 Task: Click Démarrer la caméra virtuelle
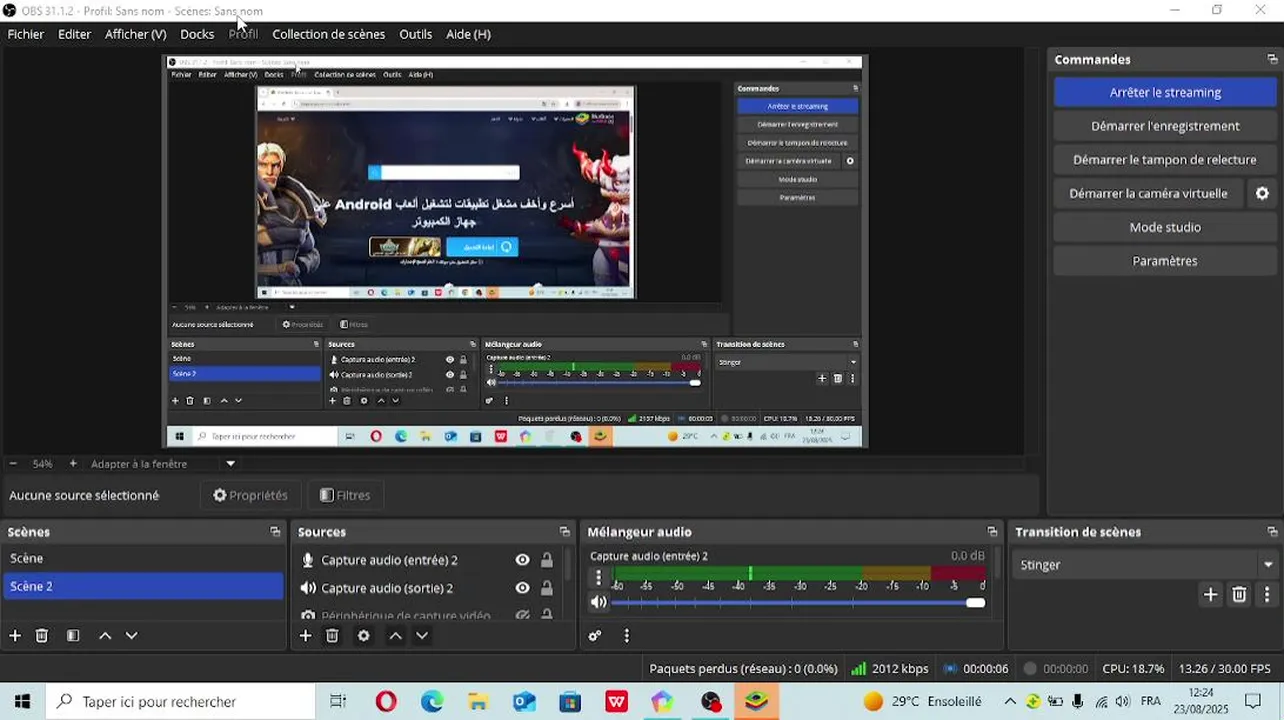tap(1148, 193)
